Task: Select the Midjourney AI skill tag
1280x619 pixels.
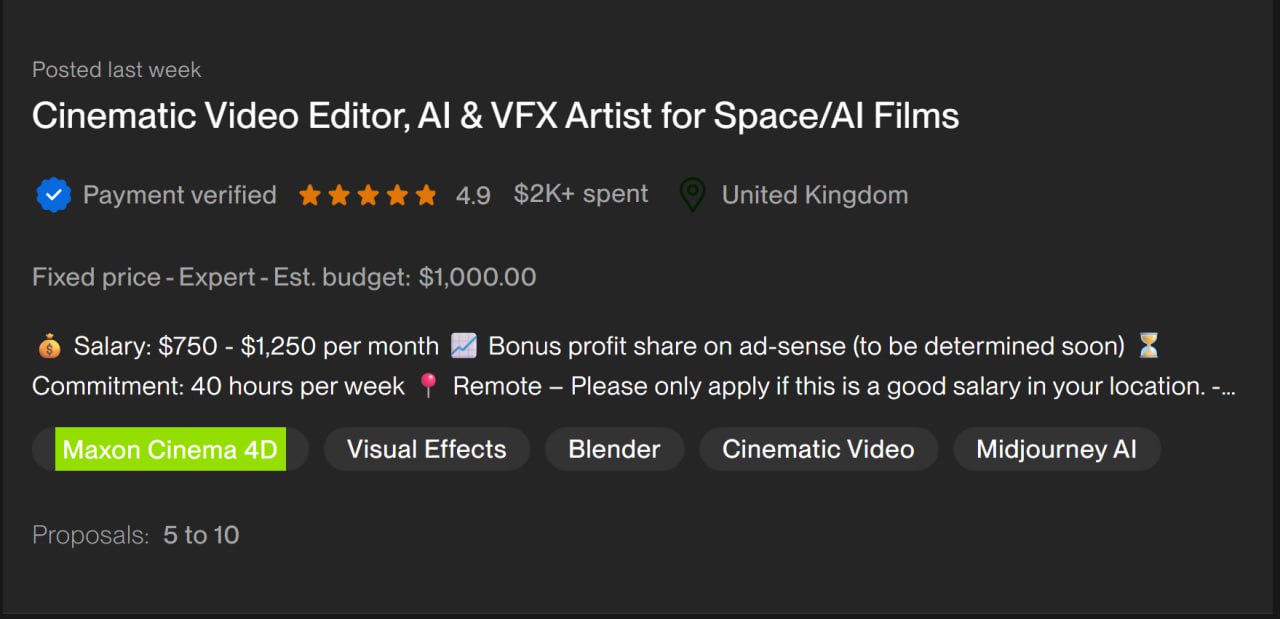Action: click(x=1056, y=450)
